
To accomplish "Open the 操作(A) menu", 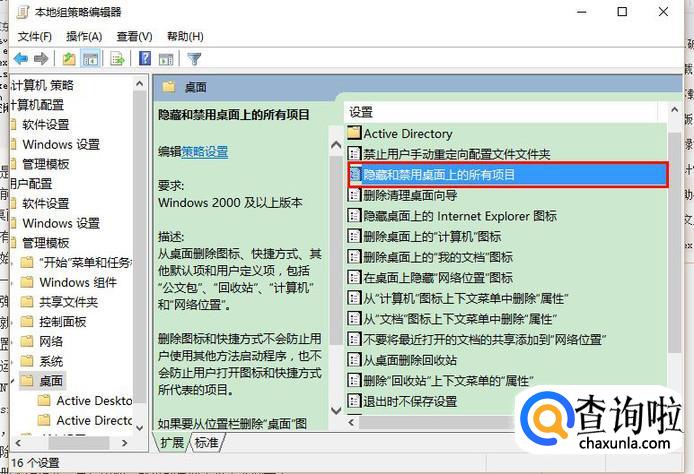I will pos(84,36).
